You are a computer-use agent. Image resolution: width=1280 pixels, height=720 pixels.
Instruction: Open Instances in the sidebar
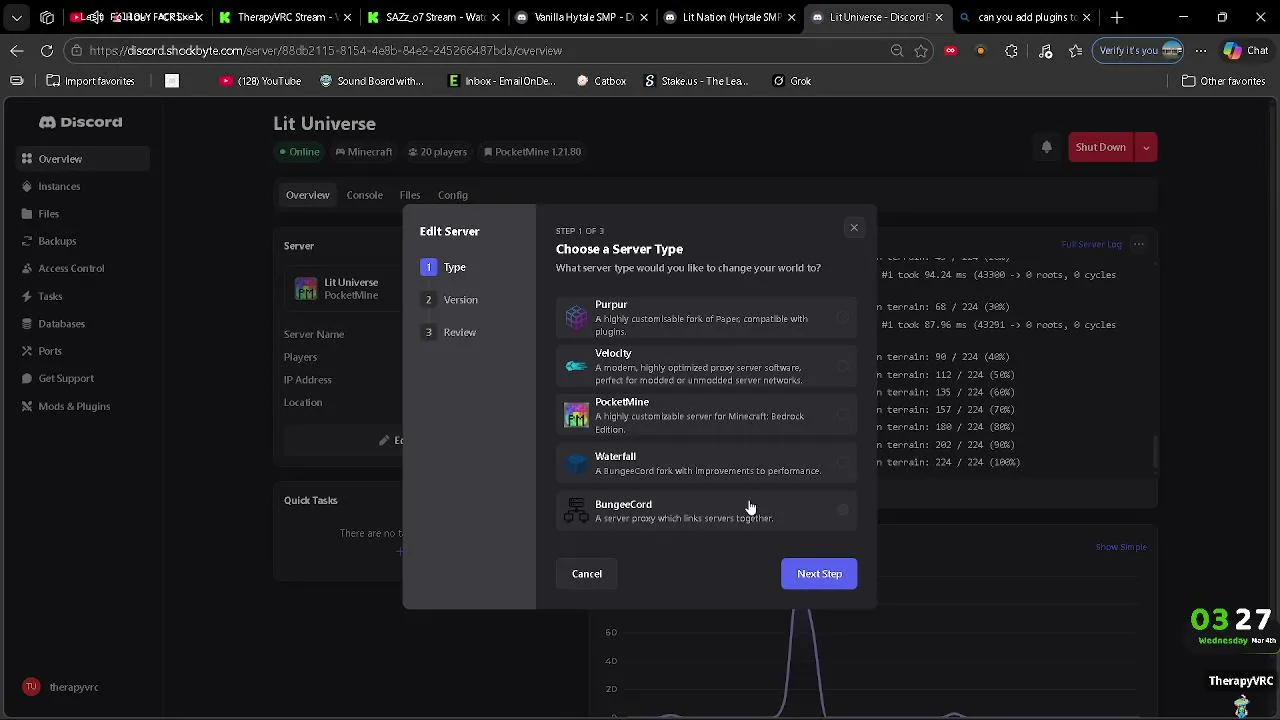click(58, 186)
